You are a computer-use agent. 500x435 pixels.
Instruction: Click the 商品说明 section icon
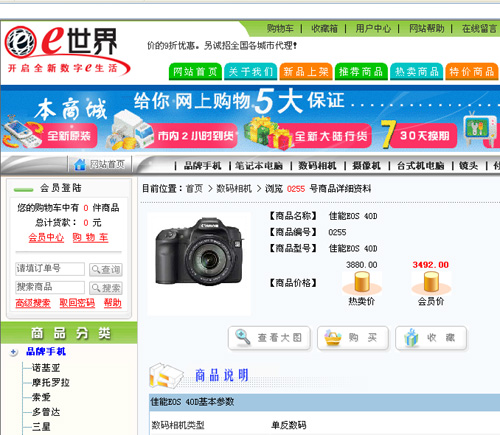(166, 376)
